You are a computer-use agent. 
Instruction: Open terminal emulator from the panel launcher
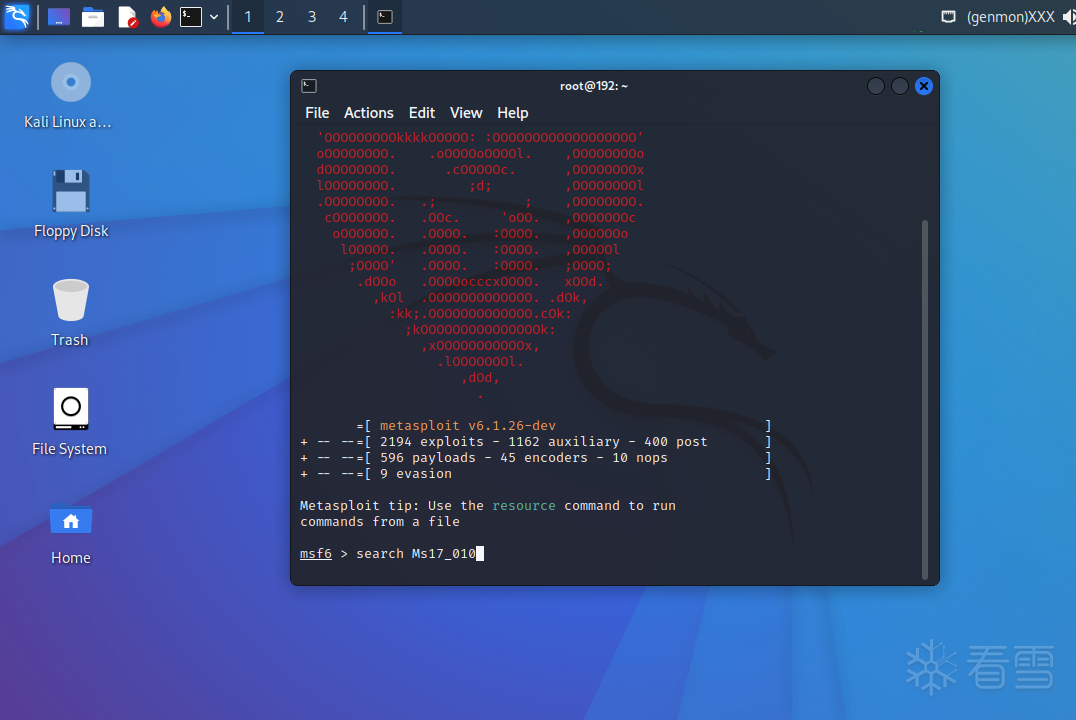(x=191, y=16)
